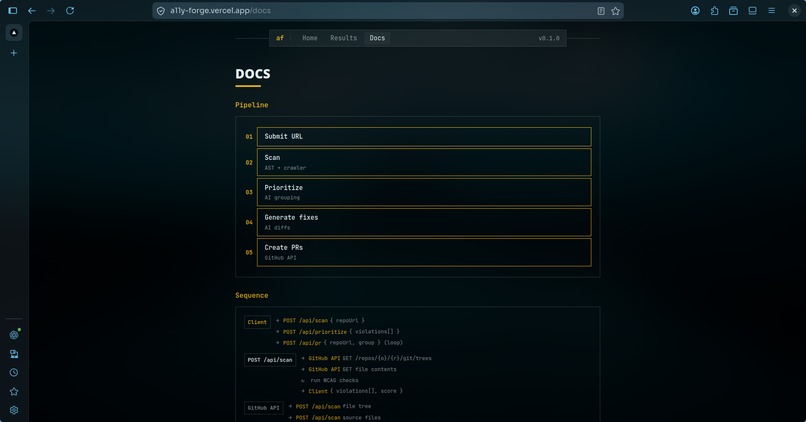Click the archive box toolbar icon

click(734, 10)
